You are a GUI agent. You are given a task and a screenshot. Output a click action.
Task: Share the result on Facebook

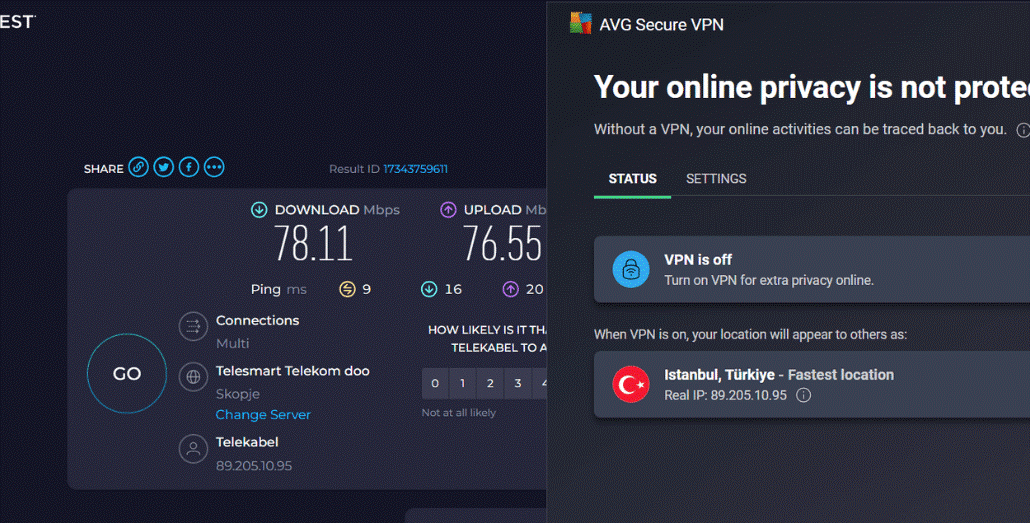[x=189, y=167]
